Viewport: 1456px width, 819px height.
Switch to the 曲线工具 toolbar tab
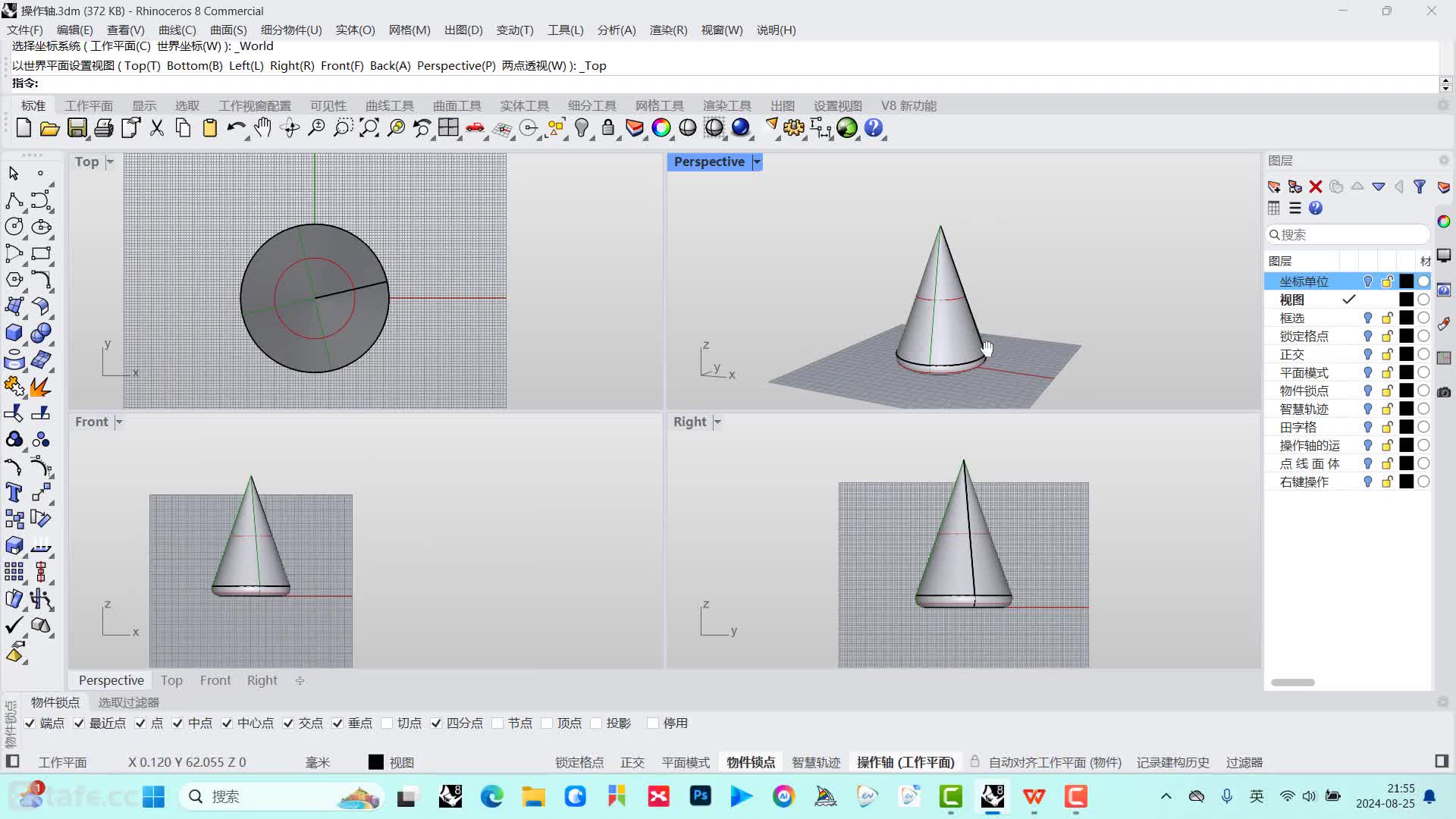(x=390, y=106)
